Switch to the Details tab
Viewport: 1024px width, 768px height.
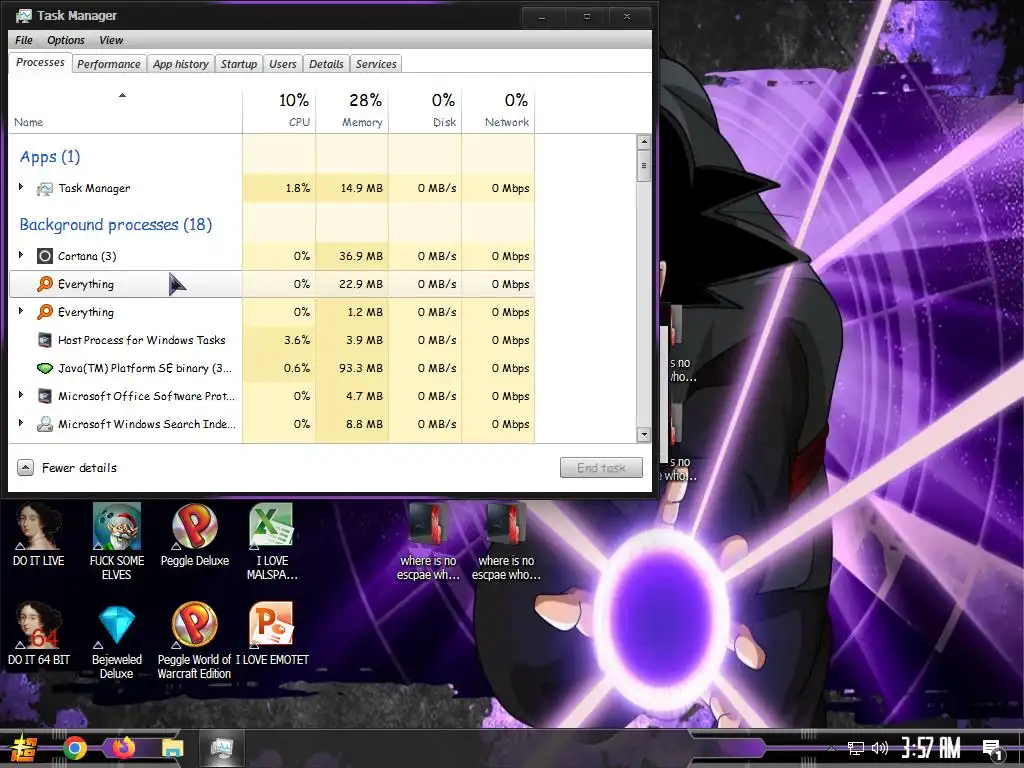[326, 64]
